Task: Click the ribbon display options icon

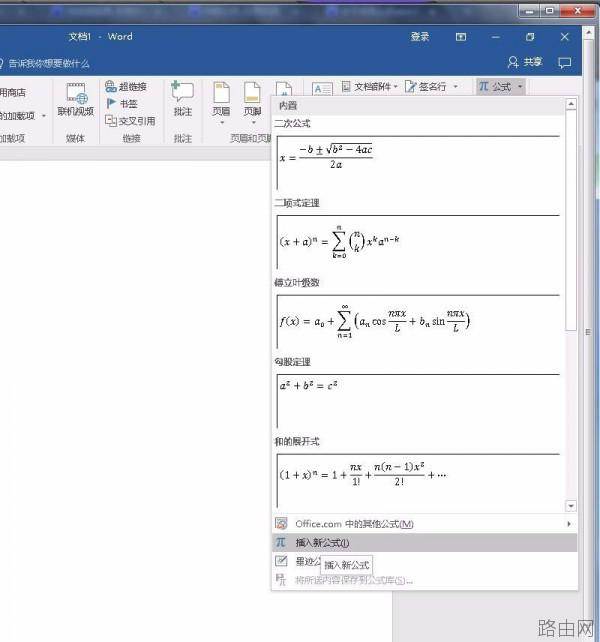Action: coord(461,37)
